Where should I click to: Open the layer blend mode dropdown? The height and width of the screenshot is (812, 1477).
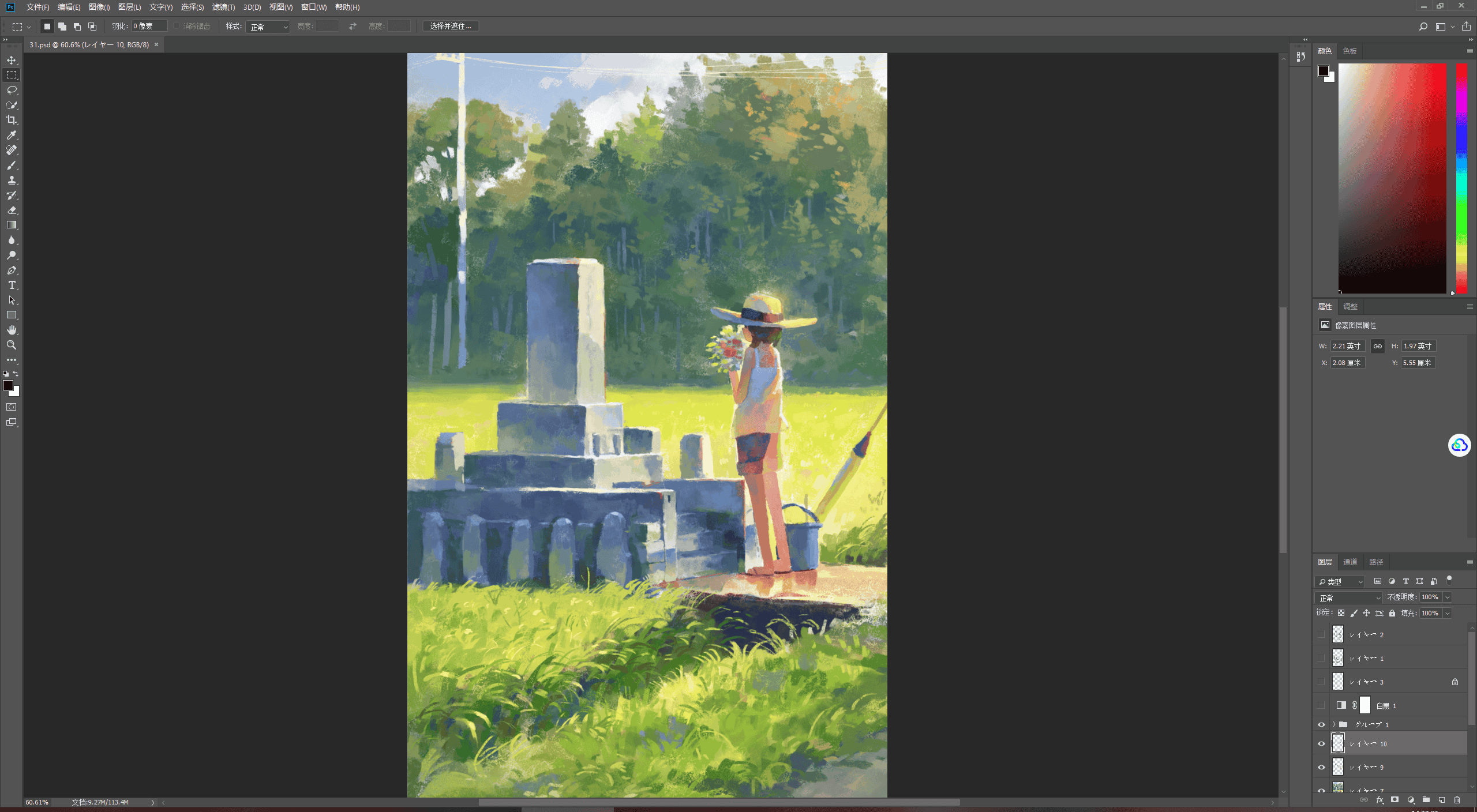click(1348, 597)
